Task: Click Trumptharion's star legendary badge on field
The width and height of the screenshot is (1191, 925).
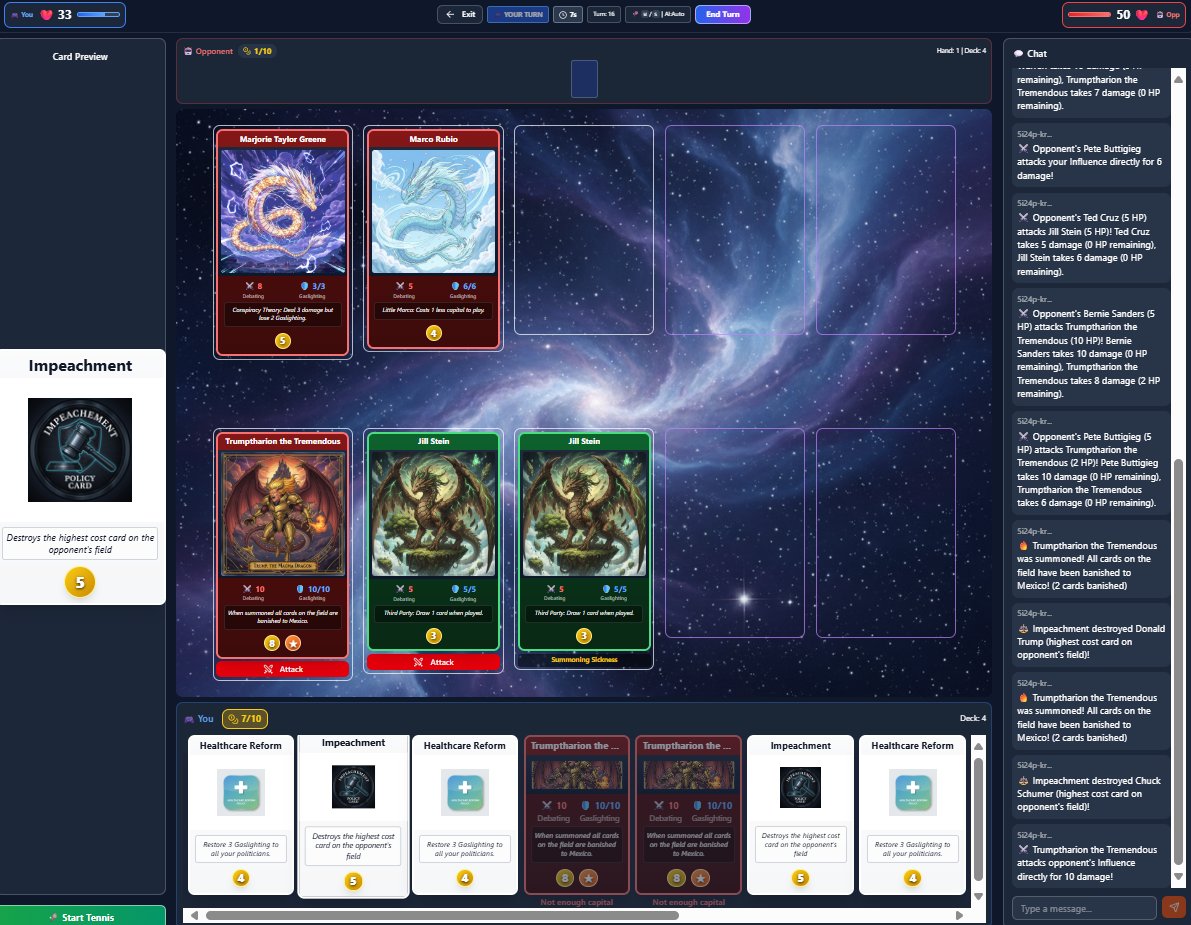Action: [293, 643]
